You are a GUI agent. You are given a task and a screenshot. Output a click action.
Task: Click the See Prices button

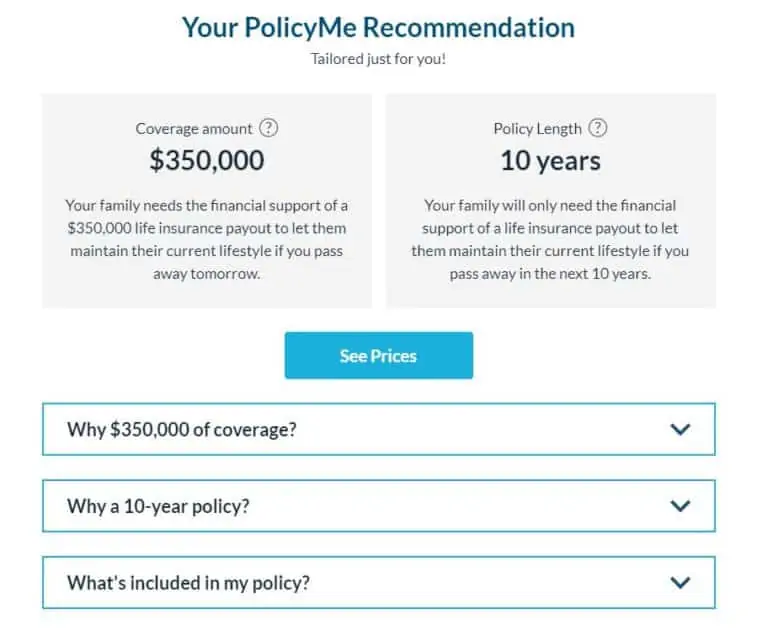coord(379,355)
